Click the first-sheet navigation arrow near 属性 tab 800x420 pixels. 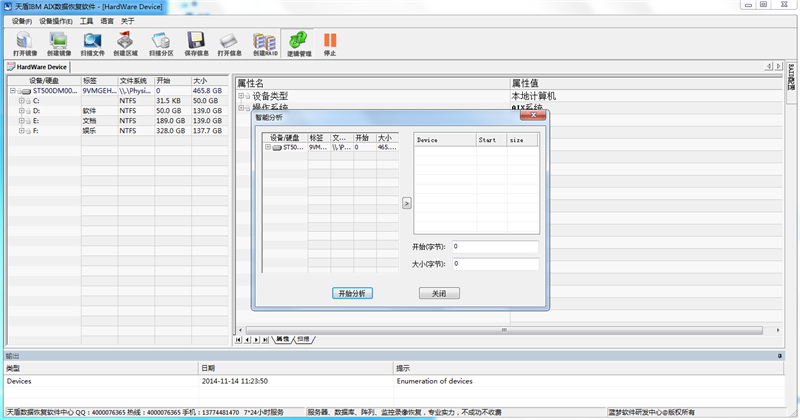pyautogui.click(x=238, y=340)
